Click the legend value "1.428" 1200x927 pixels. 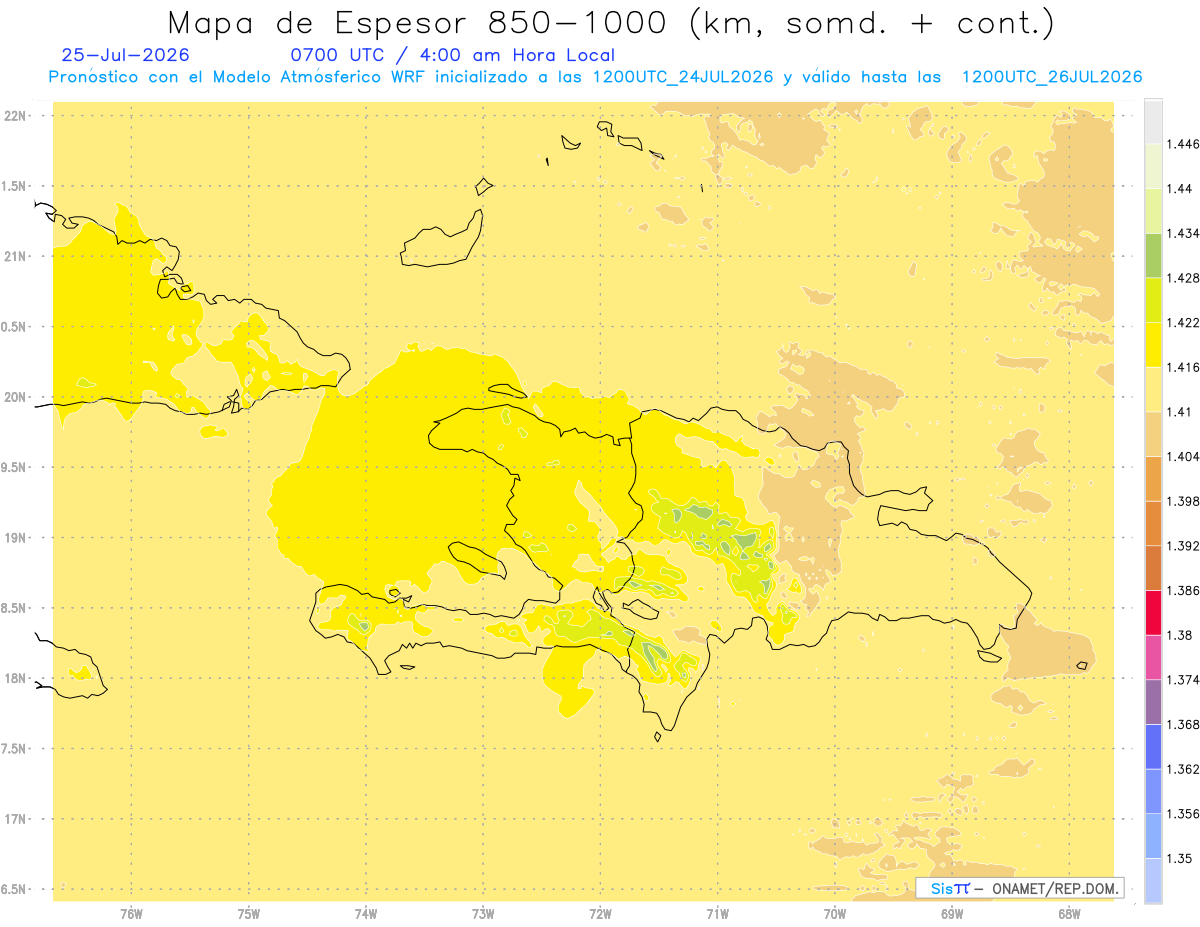(x=1183, y=278)
